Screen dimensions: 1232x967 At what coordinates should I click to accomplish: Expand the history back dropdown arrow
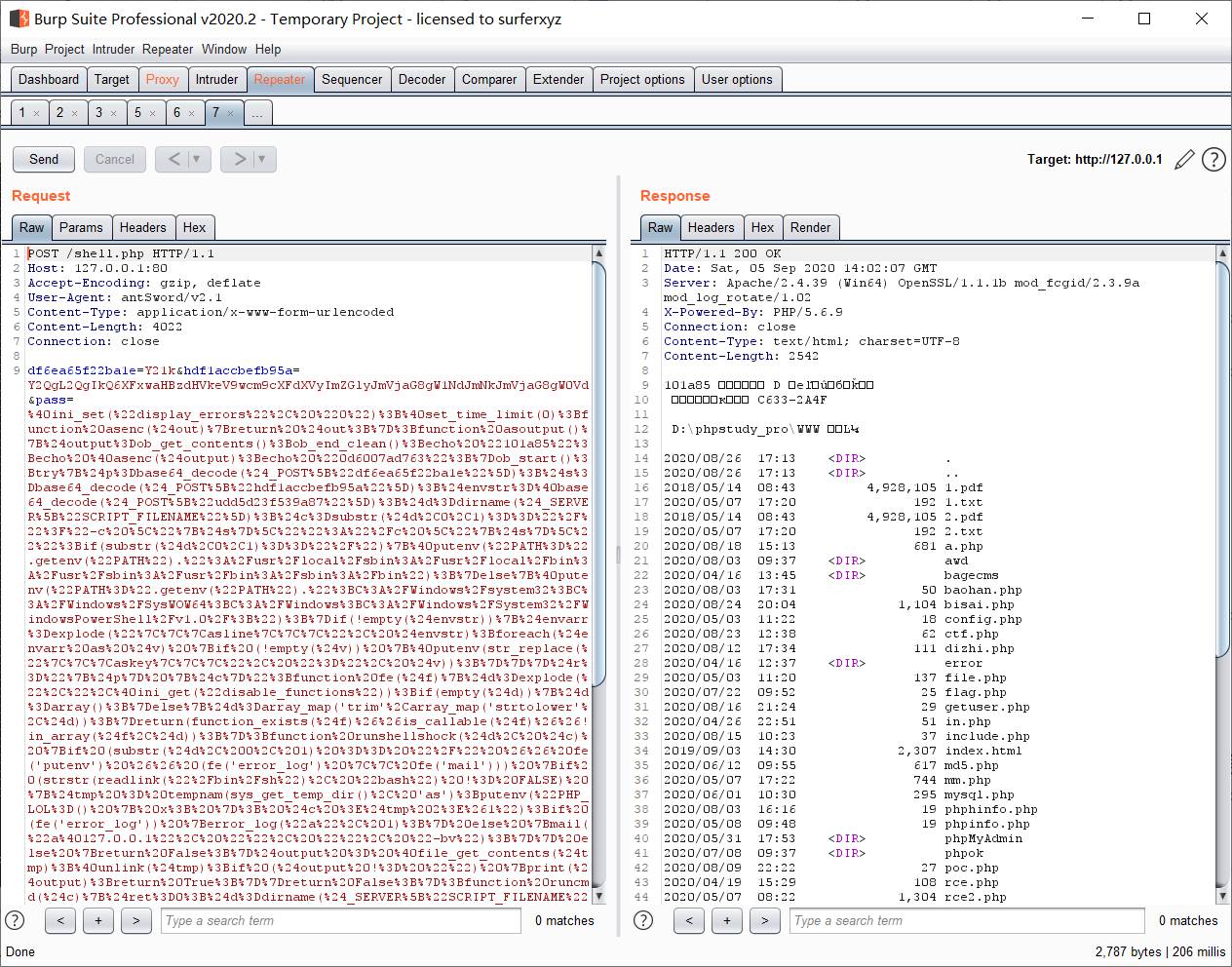point(197,159)
